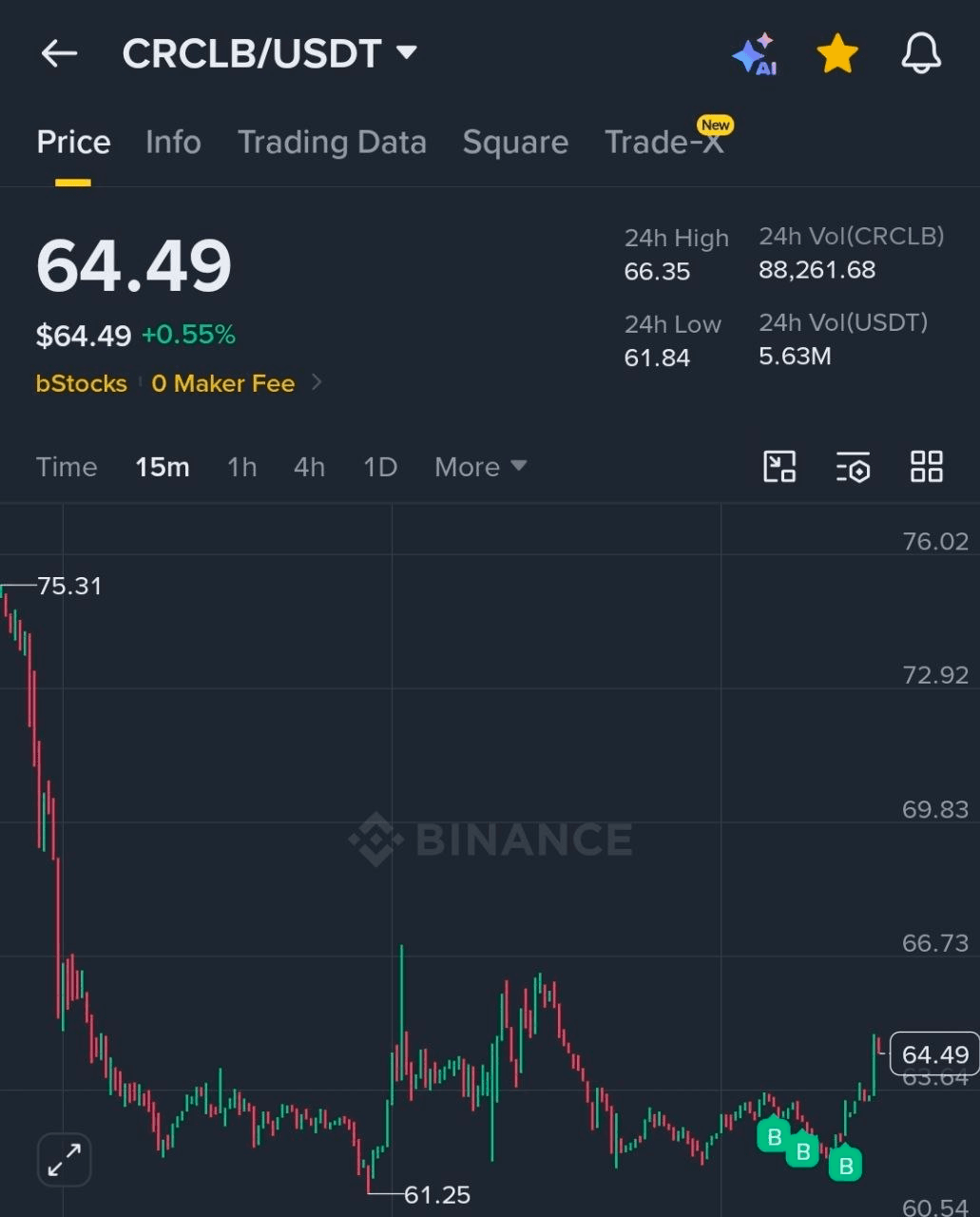Open chart indicator settings icon
Image resolution: width=980 pixels, height=1217 pixels.
(853, 467)
